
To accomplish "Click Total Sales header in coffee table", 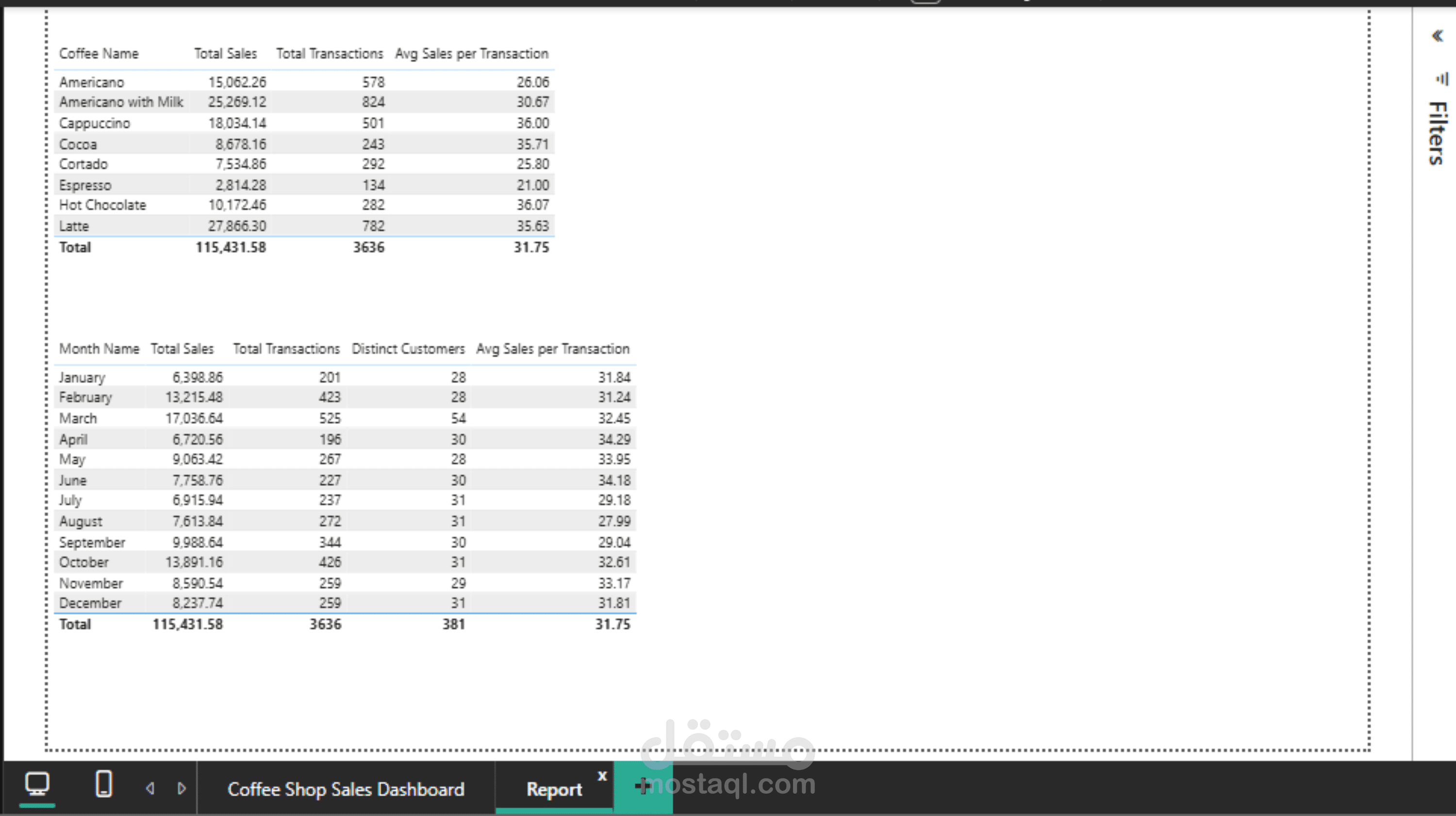I will 226,54.
